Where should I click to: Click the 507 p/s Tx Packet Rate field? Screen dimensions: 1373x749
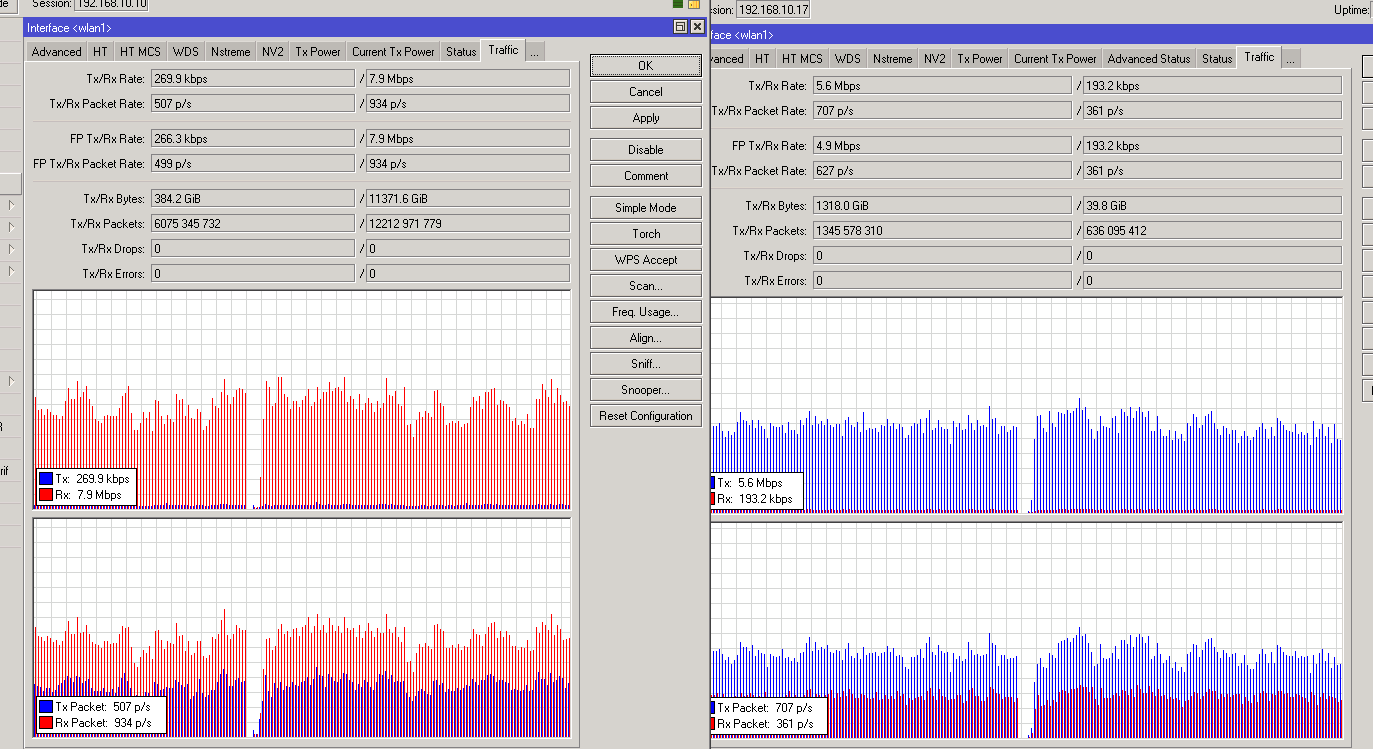point(252,103)
